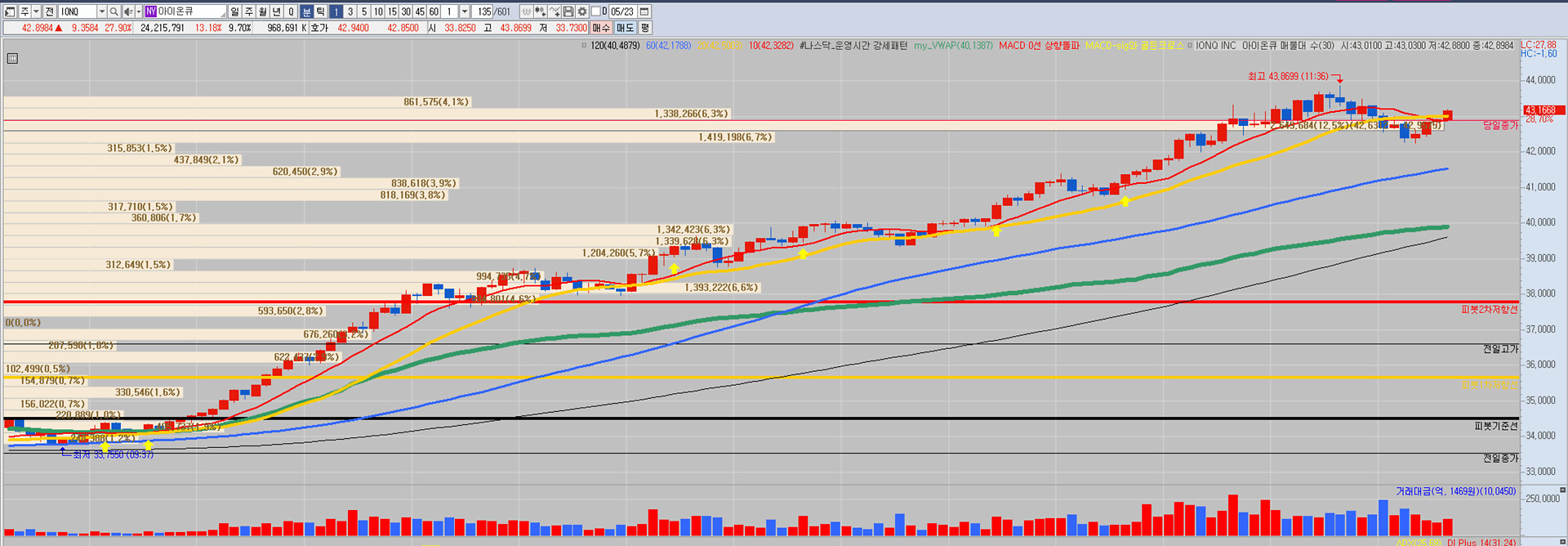Click the blue 60(42.1788) moving average legend

tap(668, 46)
